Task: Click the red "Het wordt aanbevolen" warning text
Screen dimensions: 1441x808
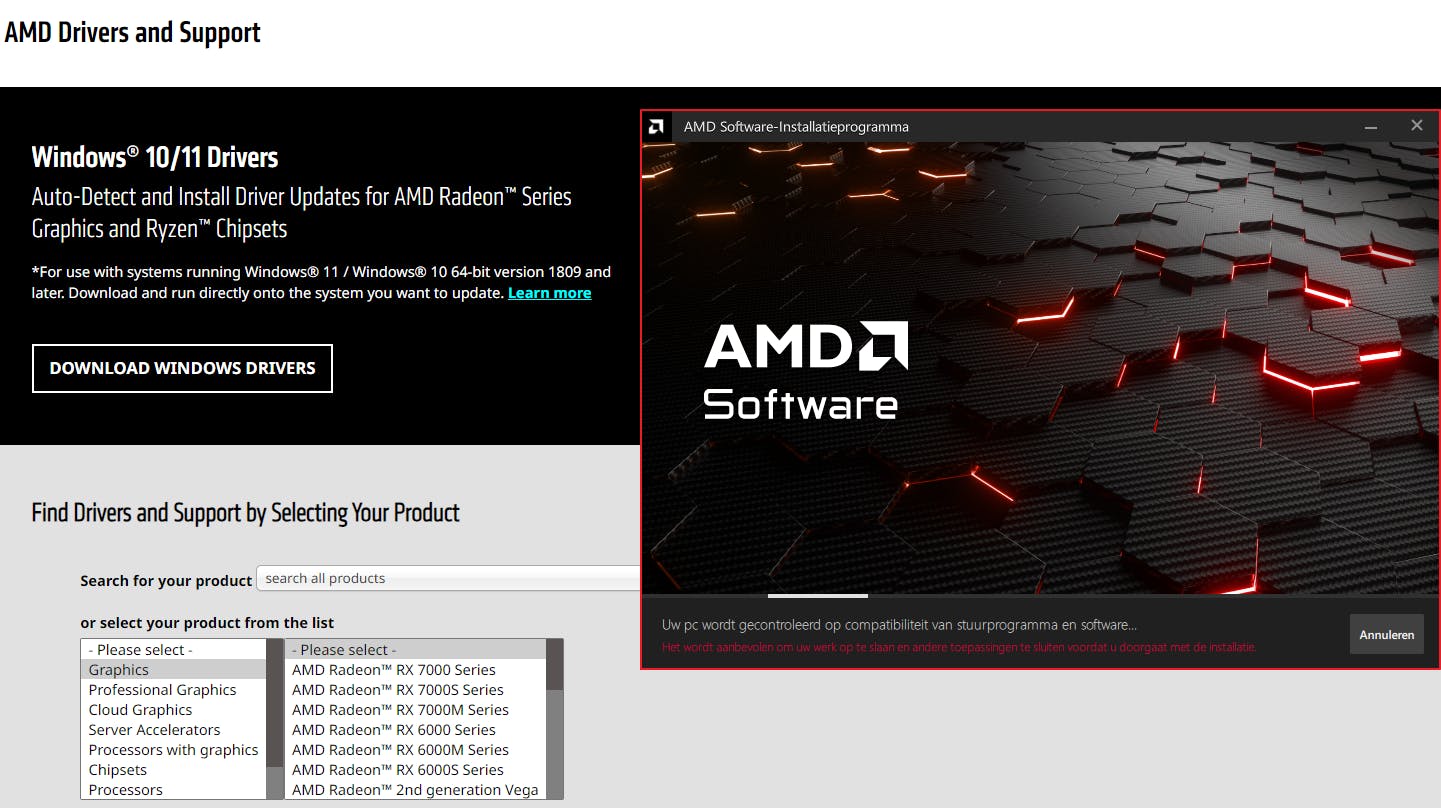Action: pyautogui.click(x=959, y=647)
